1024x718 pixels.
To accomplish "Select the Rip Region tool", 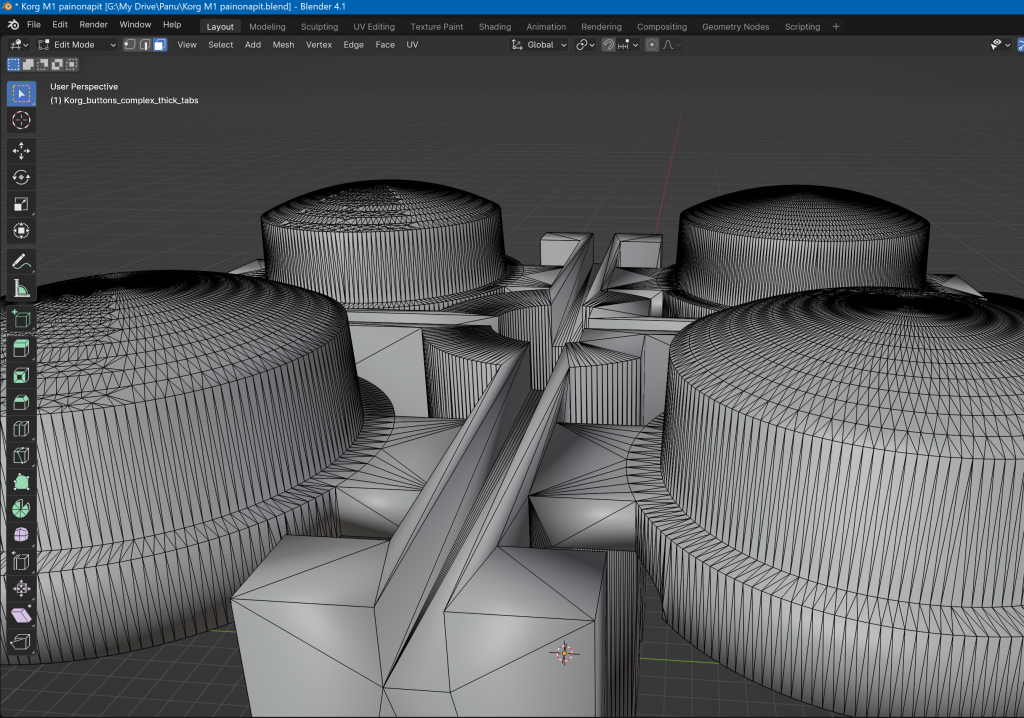I will pyautogui.click(x=21, y=642).
